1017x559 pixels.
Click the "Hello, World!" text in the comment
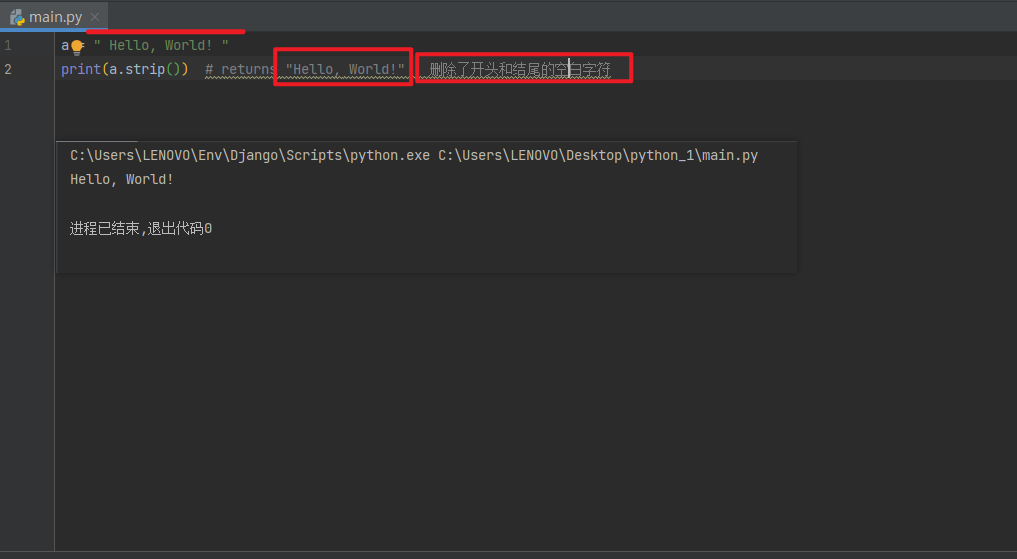coord(345,69)
